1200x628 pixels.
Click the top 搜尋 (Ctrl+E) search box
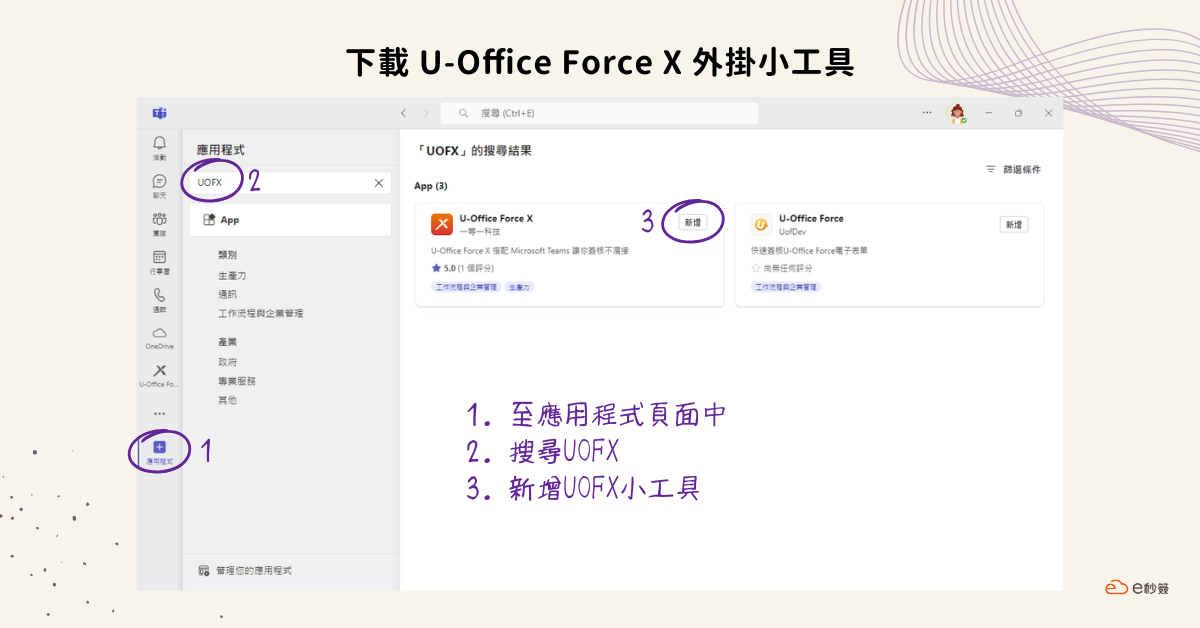pyautogui.click(x=600, y=113)
